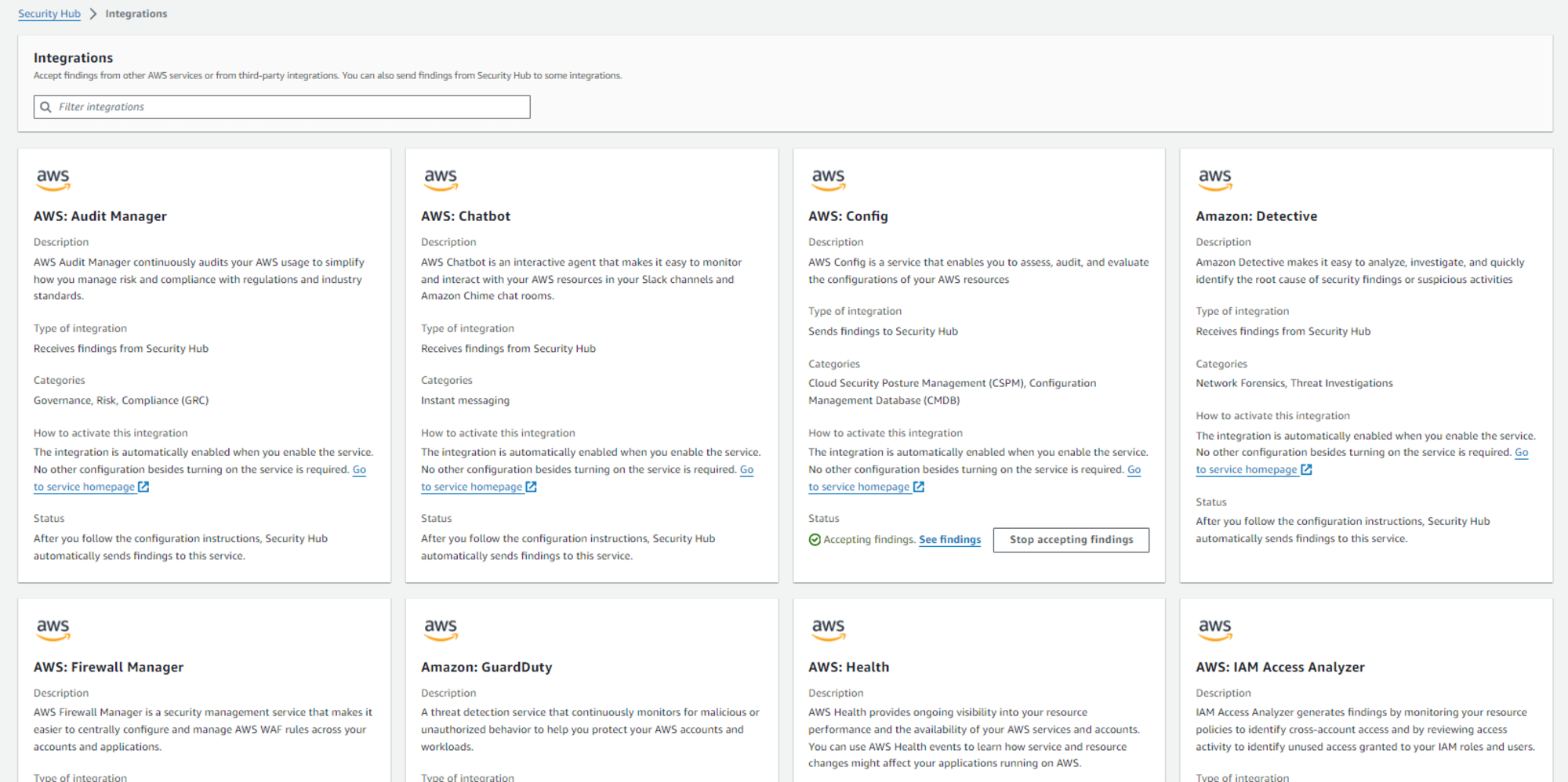
Task: Select the AWS: Audit Manager title
Action: 100,216
